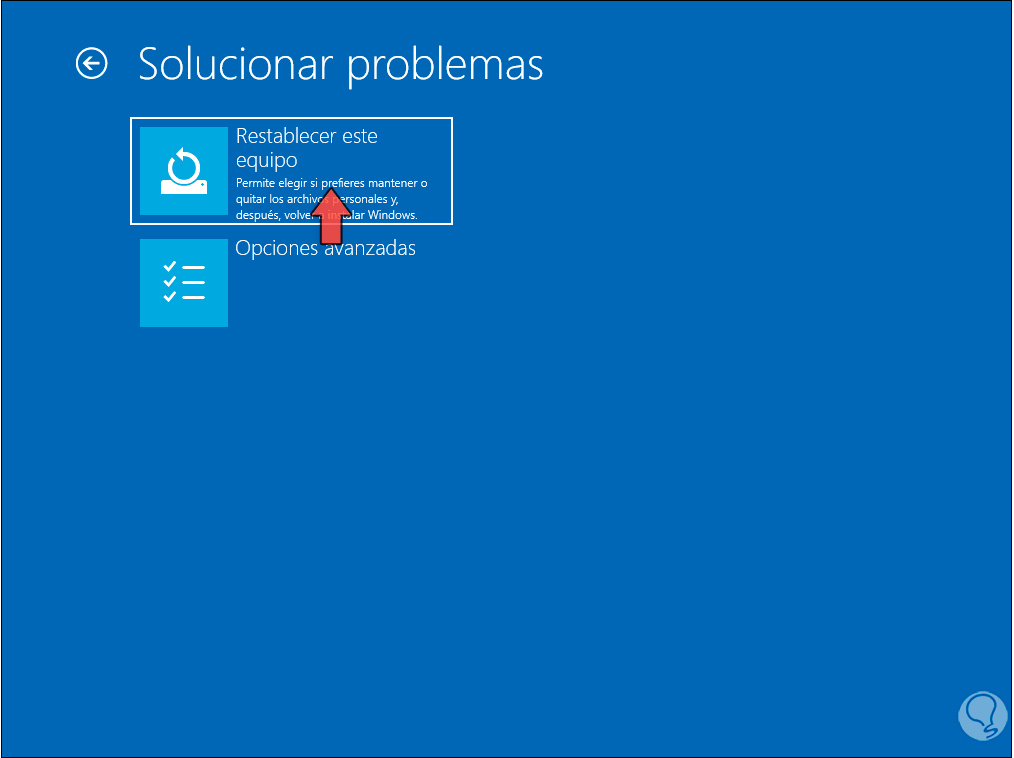Click the checklist icon for Opciones avanzadas
1014x758 pixels.
pos(184,283)
